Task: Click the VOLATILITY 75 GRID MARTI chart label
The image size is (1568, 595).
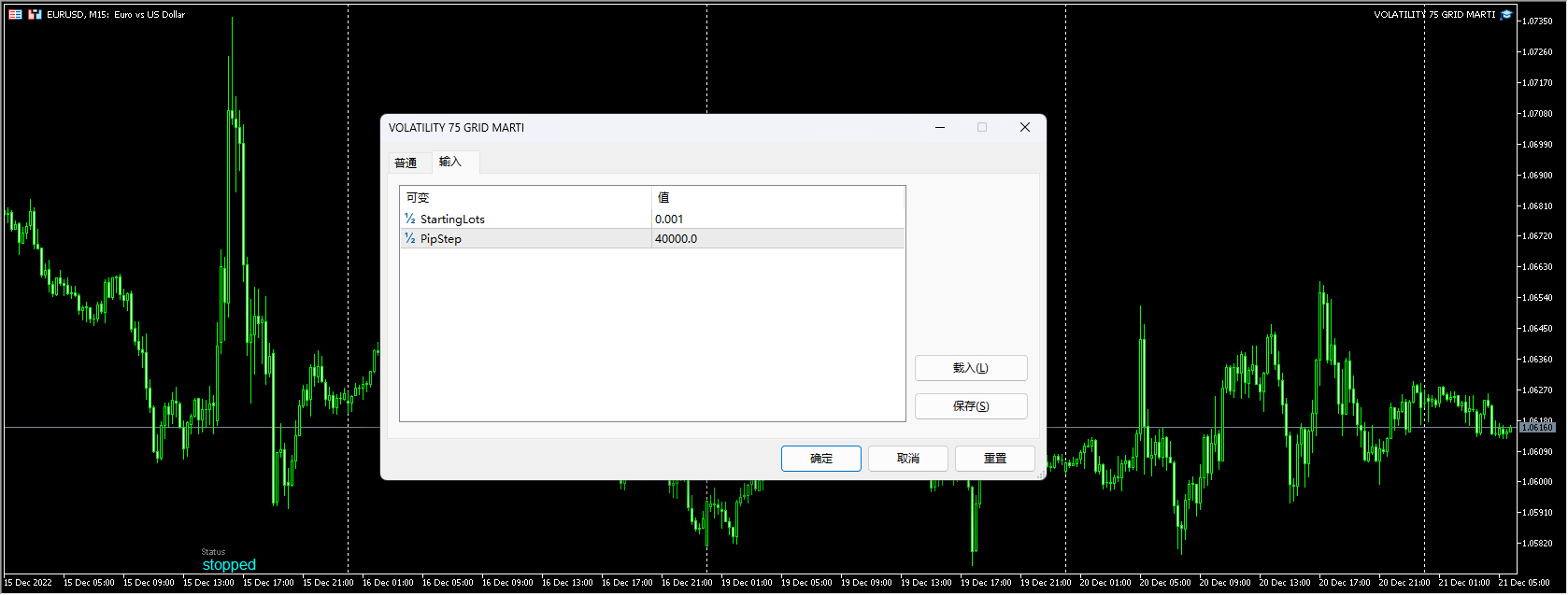Action: (x=1434, y=15)
